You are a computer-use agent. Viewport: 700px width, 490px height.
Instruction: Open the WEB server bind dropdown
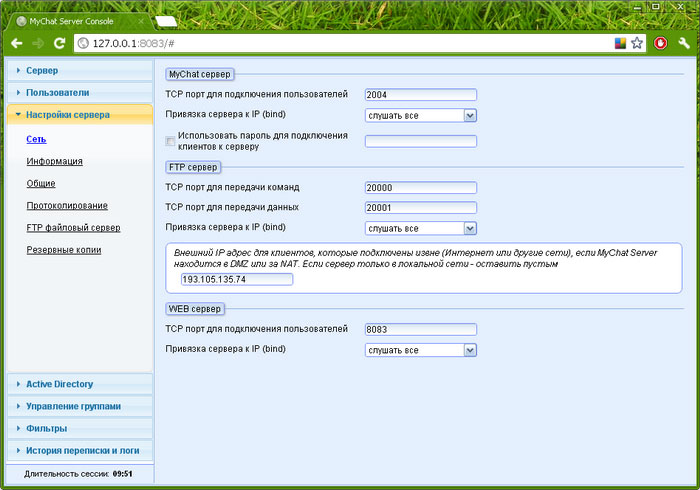coord(421,350)
